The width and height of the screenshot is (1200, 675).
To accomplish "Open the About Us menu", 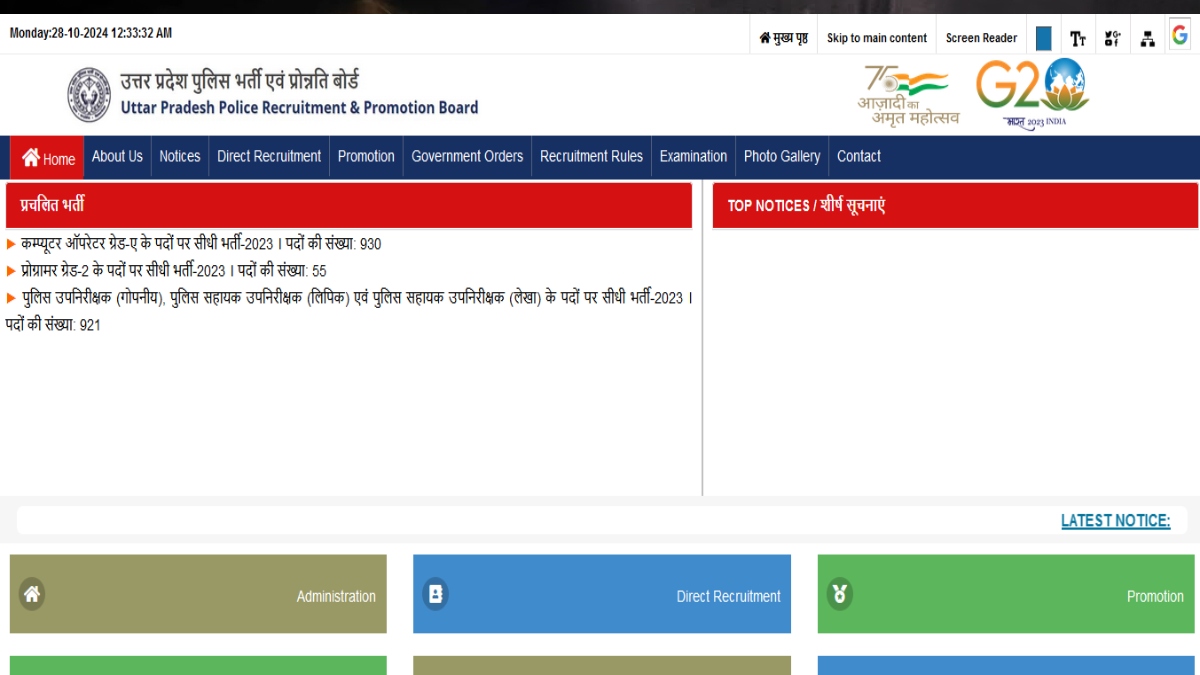I will coord(117,156).
